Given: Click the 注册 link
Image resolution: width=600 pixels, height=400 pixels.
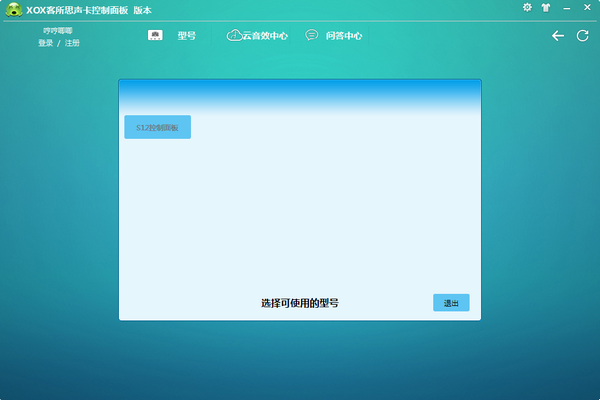Looking at the screenshot, I should click(72, 43).
